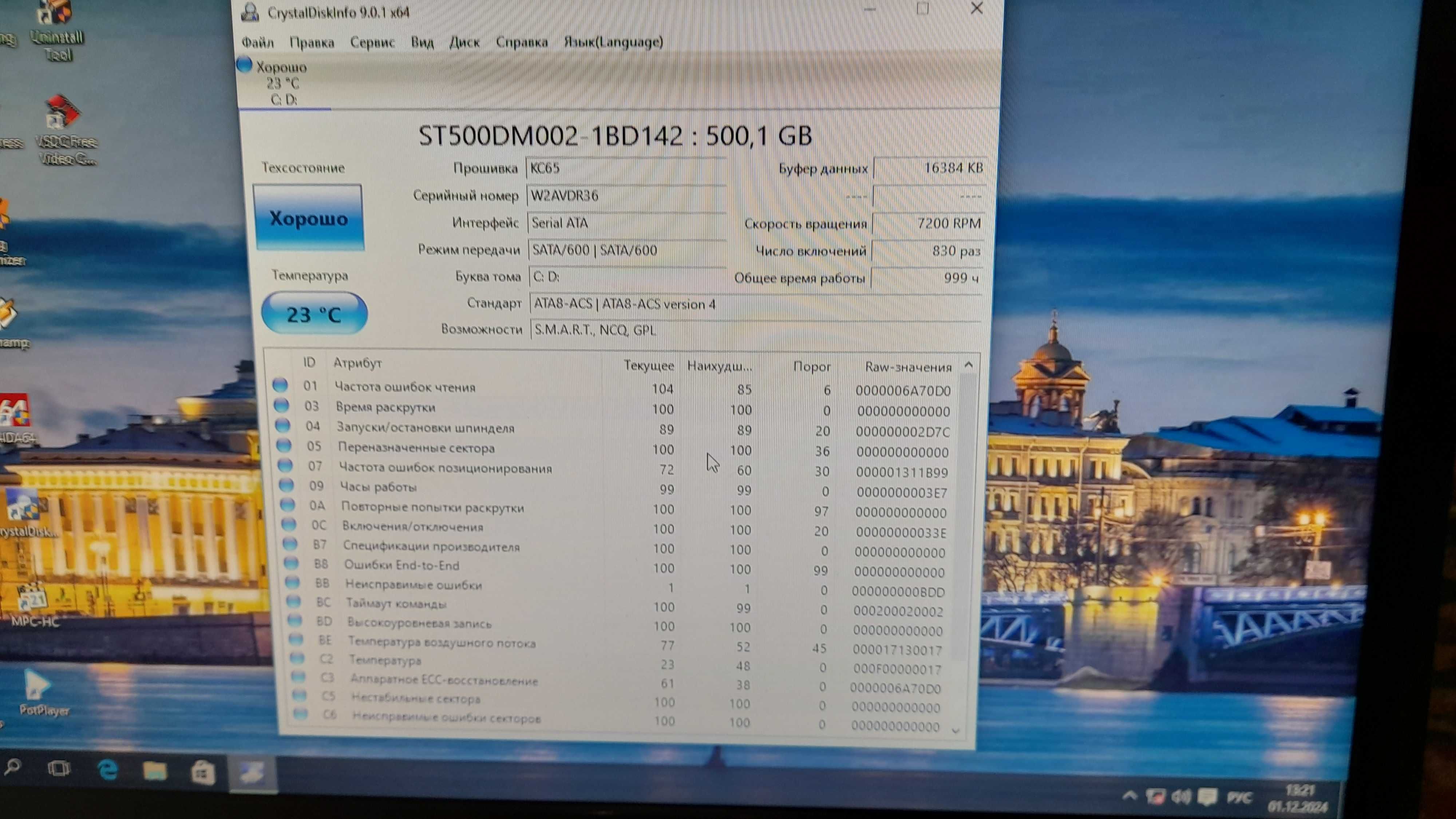Click the Прошивка field showing KC65
The height and width of the screenshot is (819, 1456).
click(626, 169)
